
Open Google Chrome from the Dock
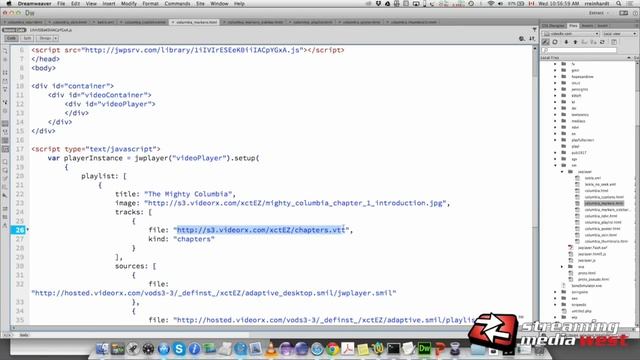pyautogui.click(x=332, y=349)
